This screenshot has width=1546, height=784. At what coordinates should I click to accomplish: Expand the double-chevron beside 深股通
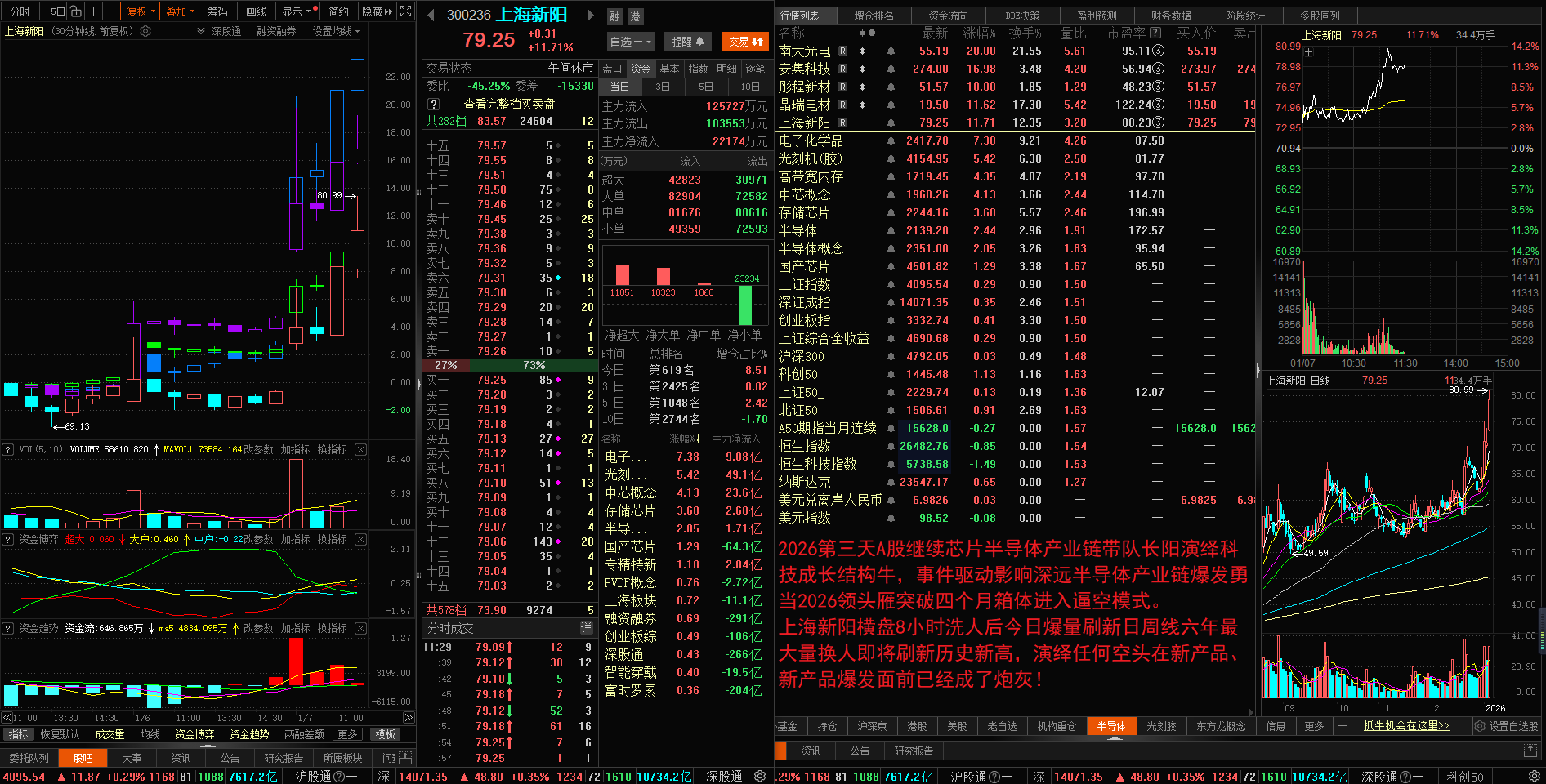coord(201,31)
